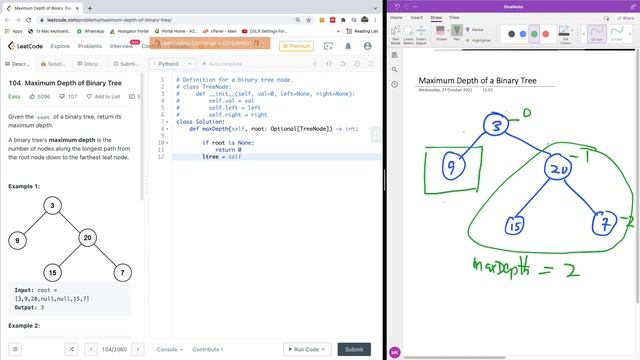640x360 pixels.
Task: Select the red ink color
Action: pos(546,34)
